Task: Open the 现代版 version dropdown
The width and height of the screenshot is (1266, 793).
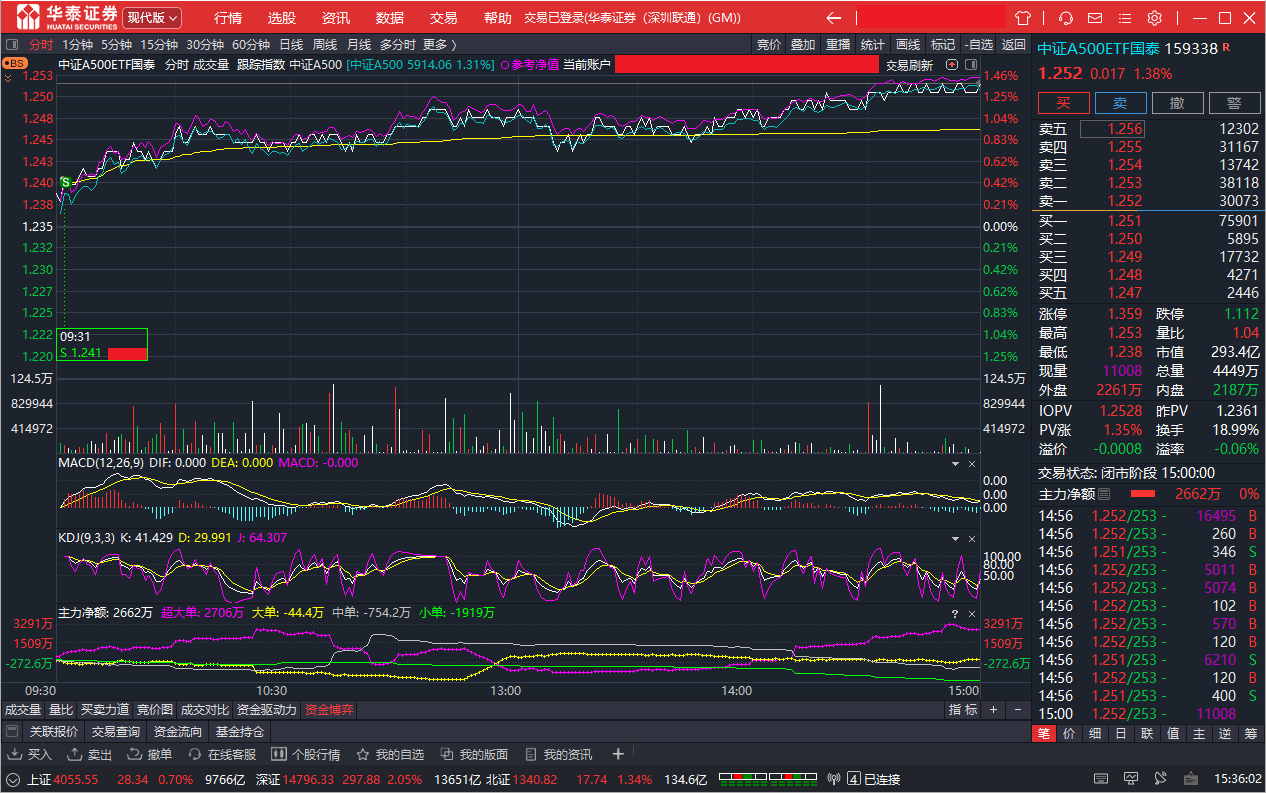Action: pos(152,18)
